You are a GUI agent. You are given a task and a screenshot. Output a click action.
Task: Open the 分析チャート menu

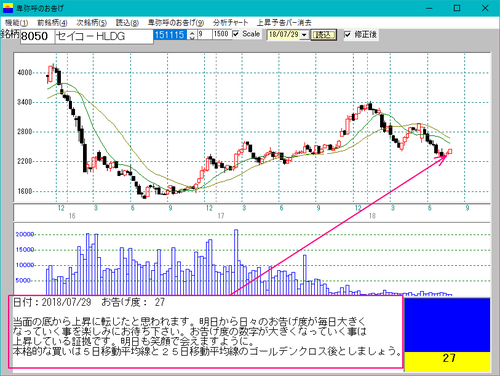pos(231,23)
